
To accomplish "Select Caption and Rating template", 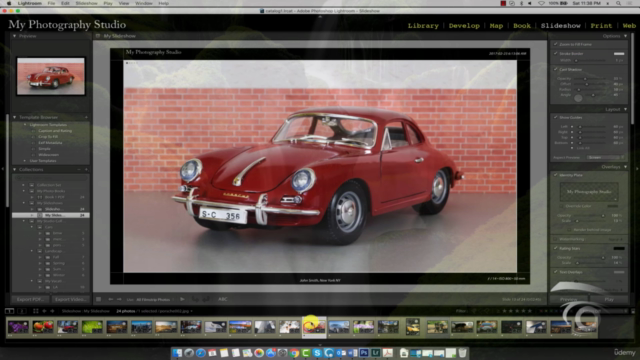I will pyautogui.click(x=55, y=131).
